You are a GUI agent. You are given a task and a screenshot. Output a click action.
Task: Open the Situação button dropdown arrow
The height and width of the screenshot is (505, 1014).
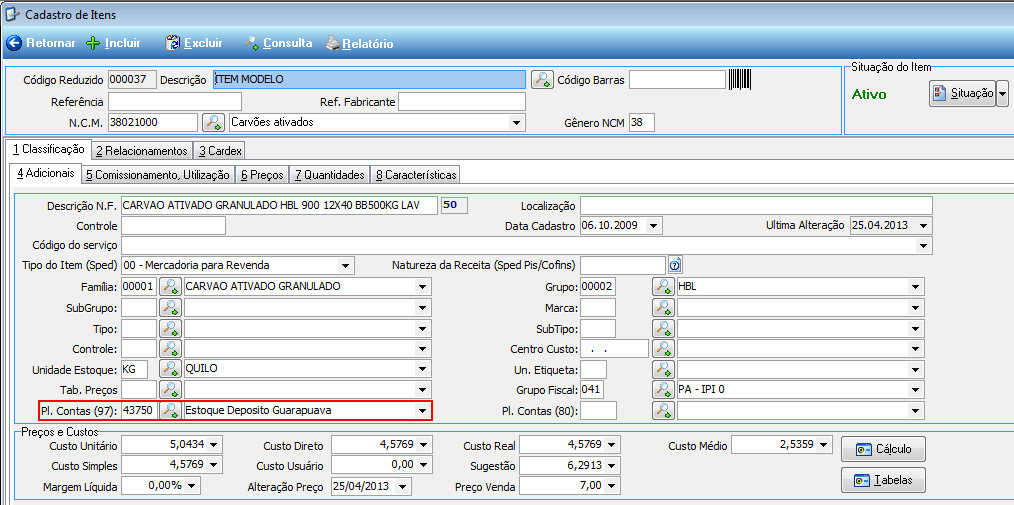click(x=1002, y=94)
